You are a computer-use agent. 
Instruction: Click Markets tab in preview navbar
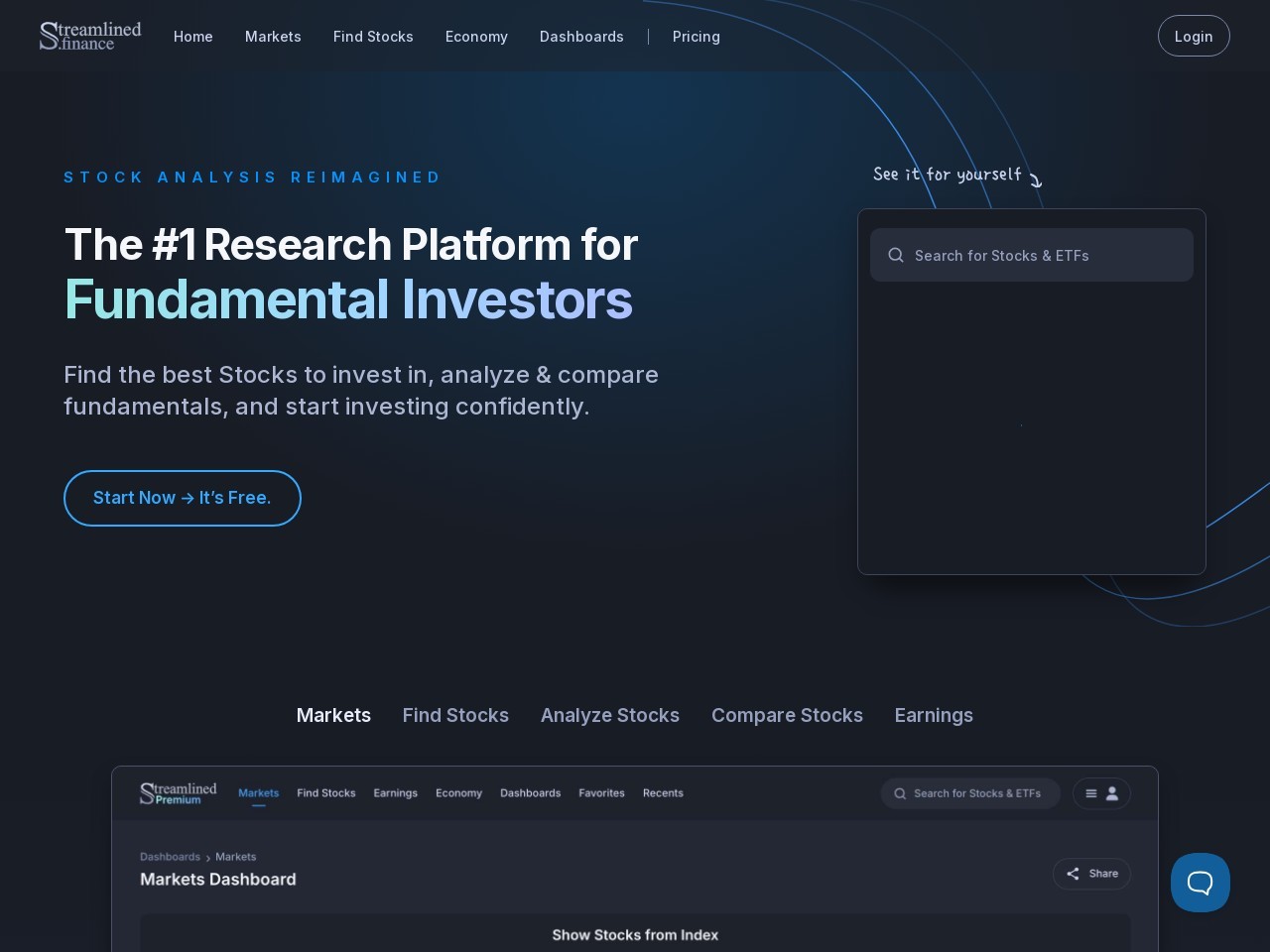coord(259,793)
